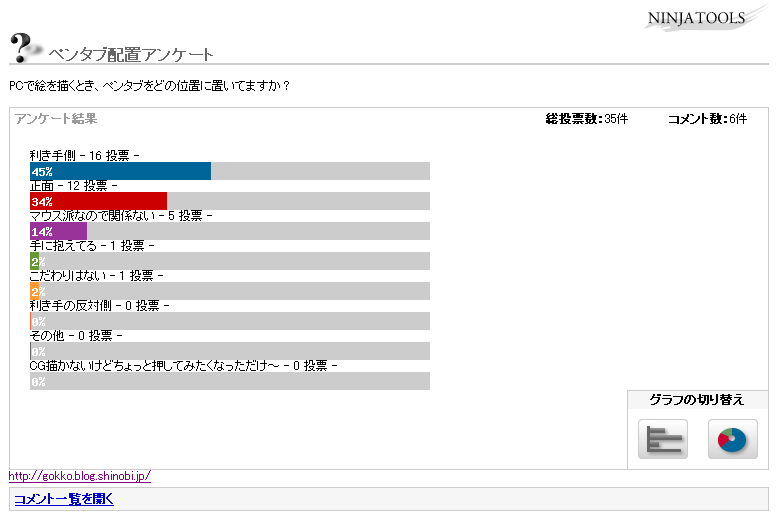Click the グラフの切り替え header

[x=697, y=400]
